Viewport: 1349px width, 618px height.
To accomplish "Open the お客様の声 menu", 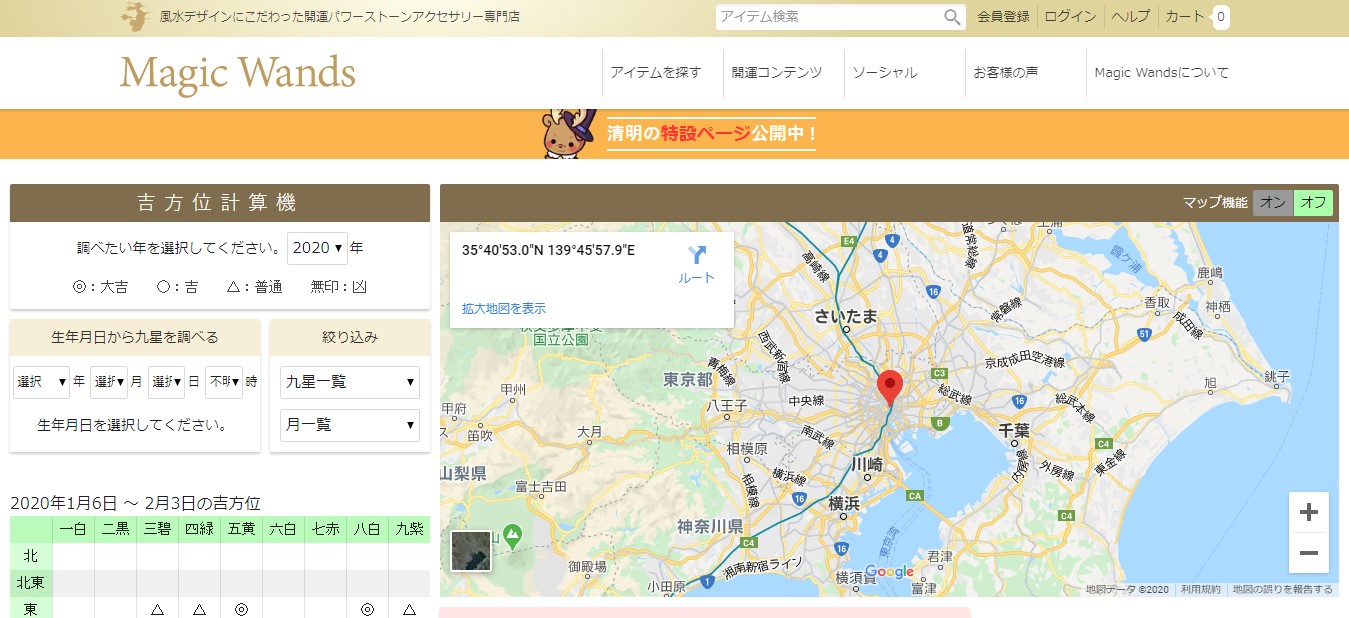I will [1006, 73].
